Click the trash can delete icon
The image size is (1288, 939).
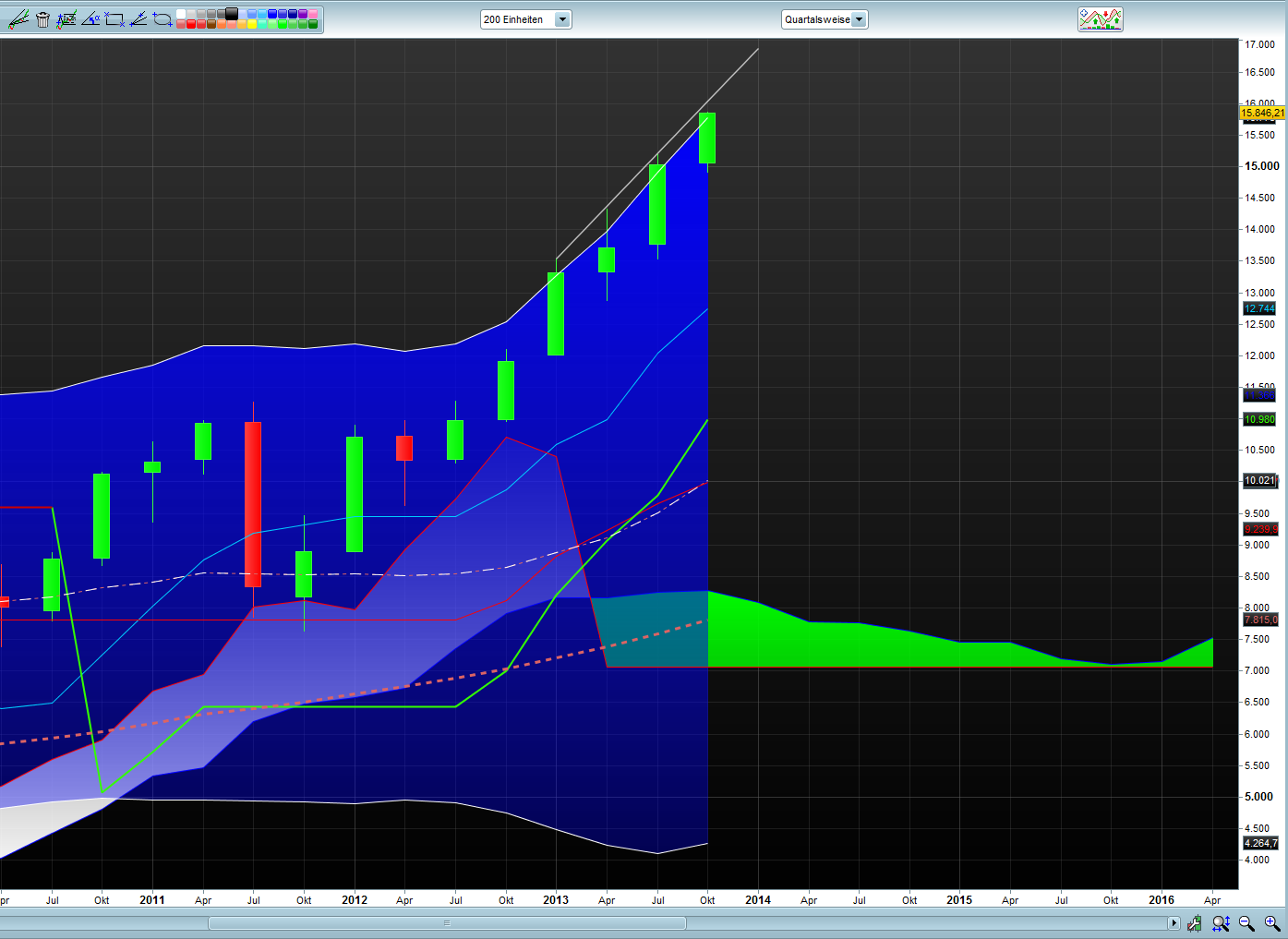(42, 19)
